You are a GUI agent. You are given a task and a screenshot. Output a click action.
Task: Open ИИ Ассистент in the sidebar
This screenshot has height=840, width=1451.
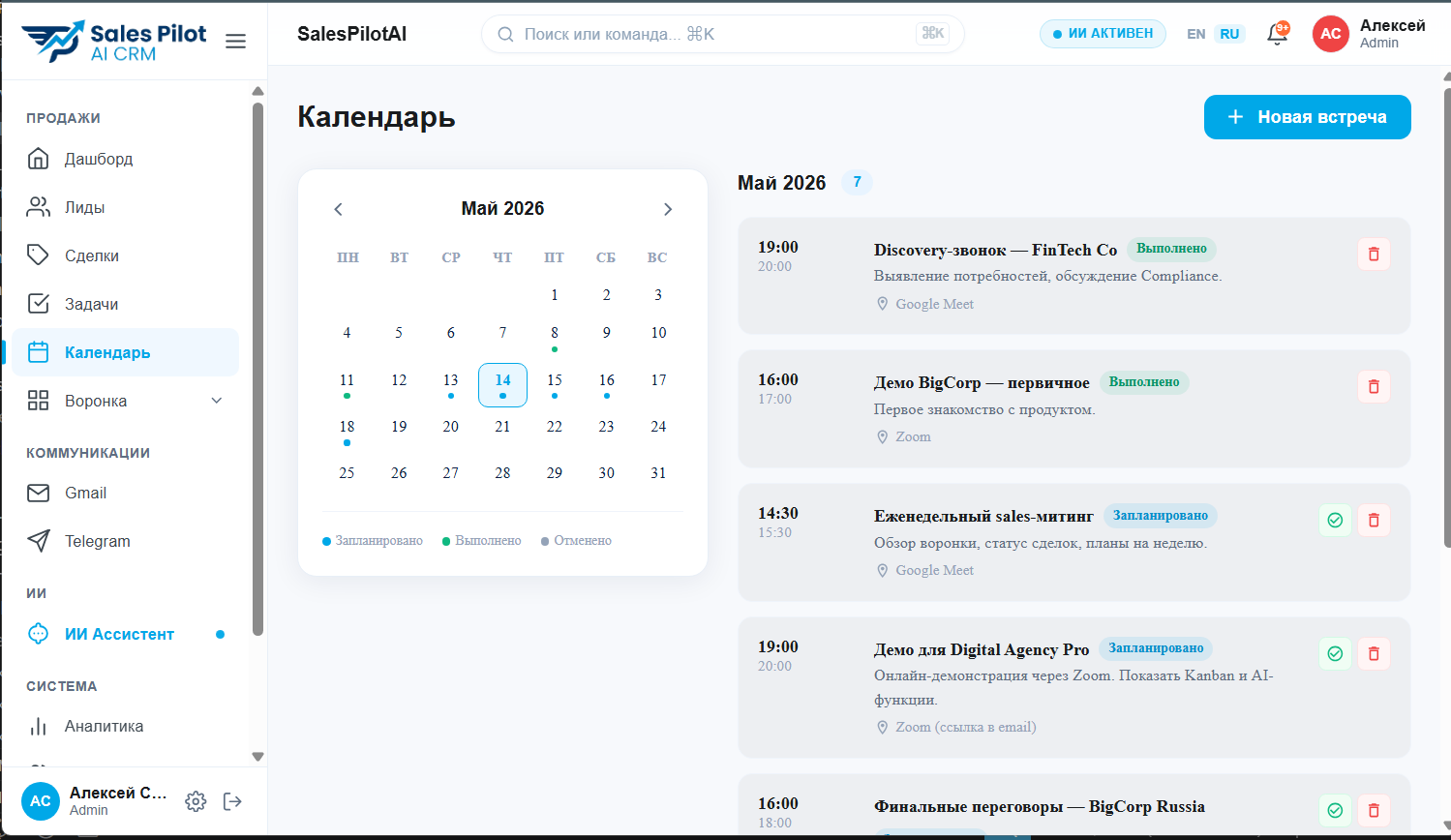coord(125,634)
